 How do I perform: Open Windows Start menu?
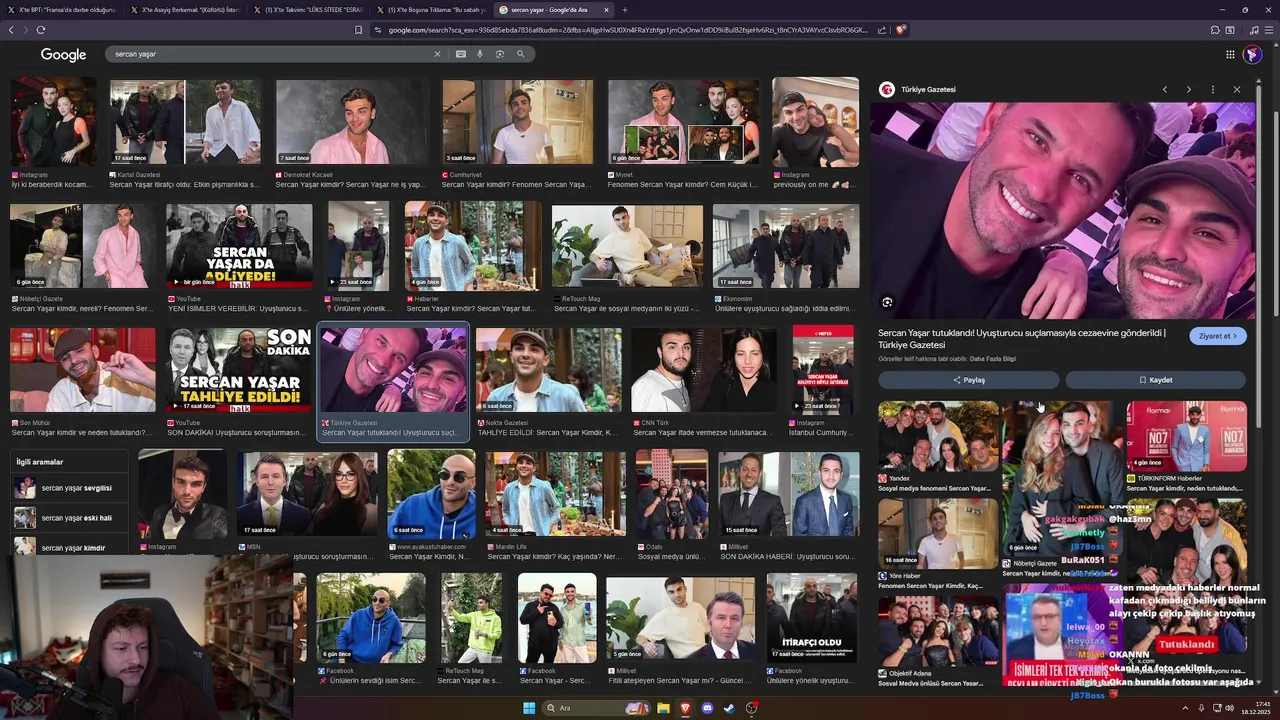529,708
